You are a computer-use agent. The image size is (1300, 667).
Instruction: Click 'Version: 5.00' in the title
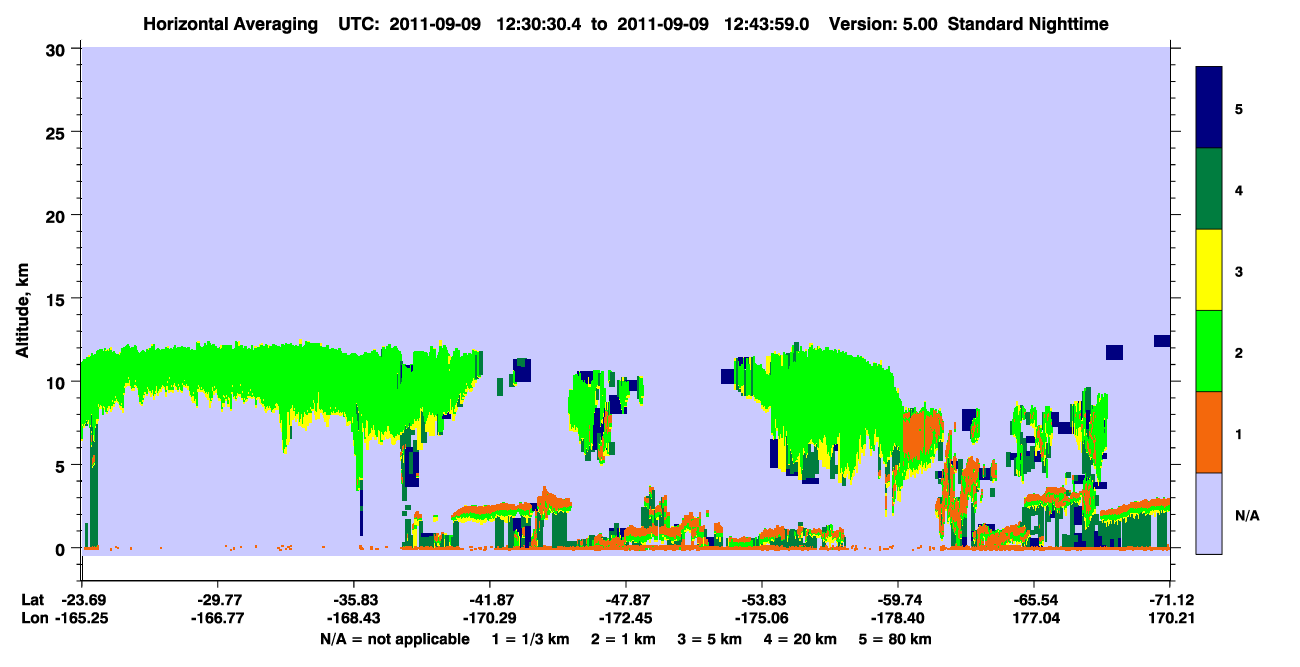(x=883, y=24)
